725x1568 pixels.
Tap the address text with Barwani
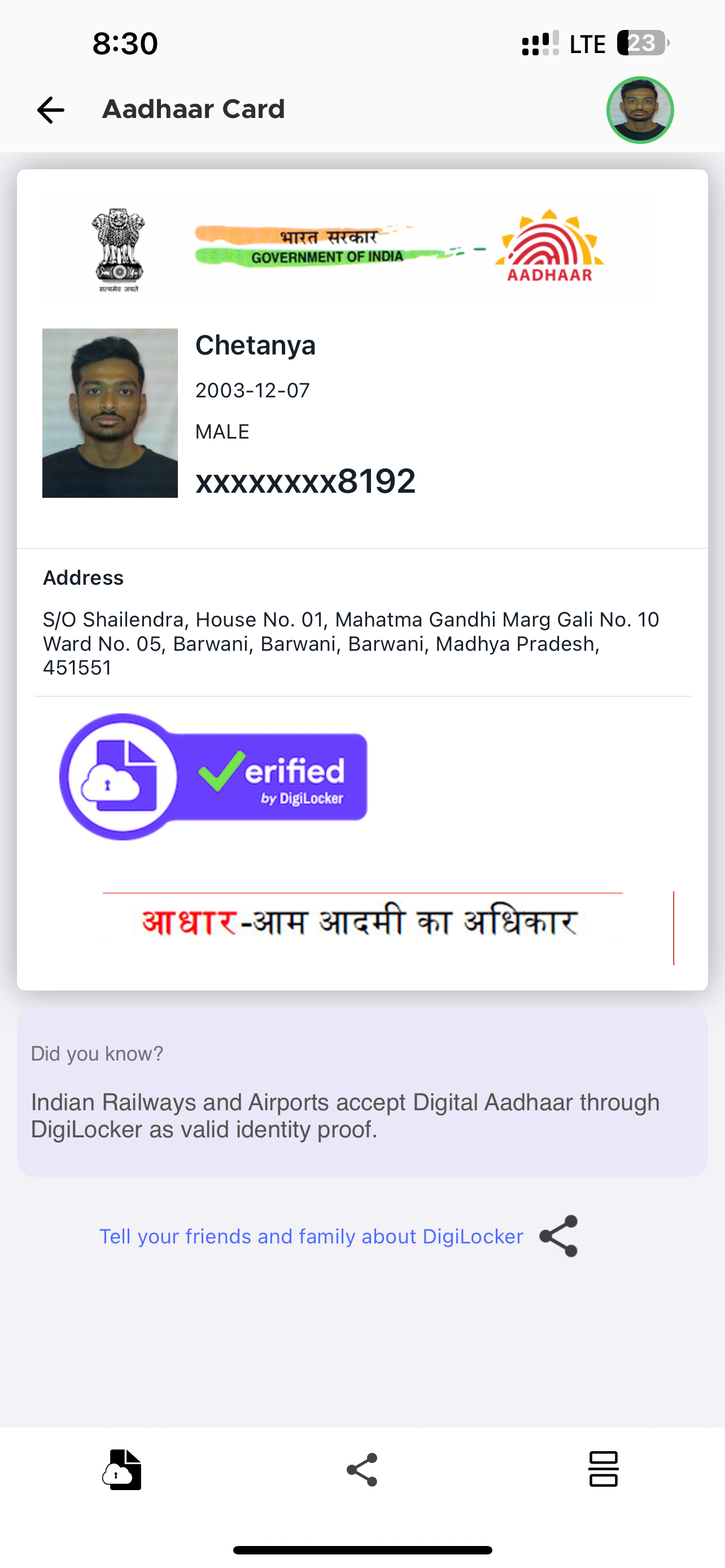(x=351, y=643)
